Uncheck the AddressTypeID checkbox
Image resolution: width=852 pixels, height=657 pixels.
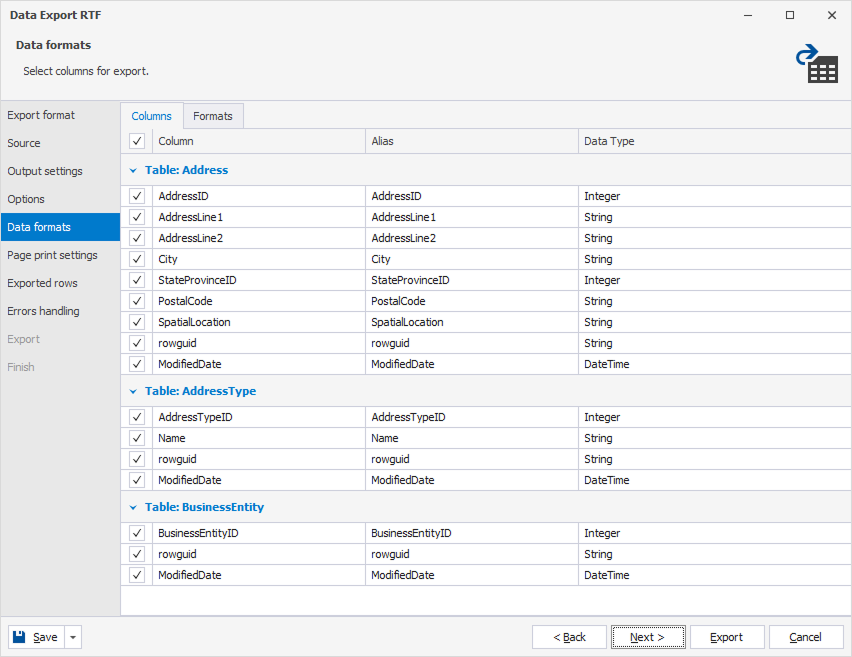pos(137,417)
